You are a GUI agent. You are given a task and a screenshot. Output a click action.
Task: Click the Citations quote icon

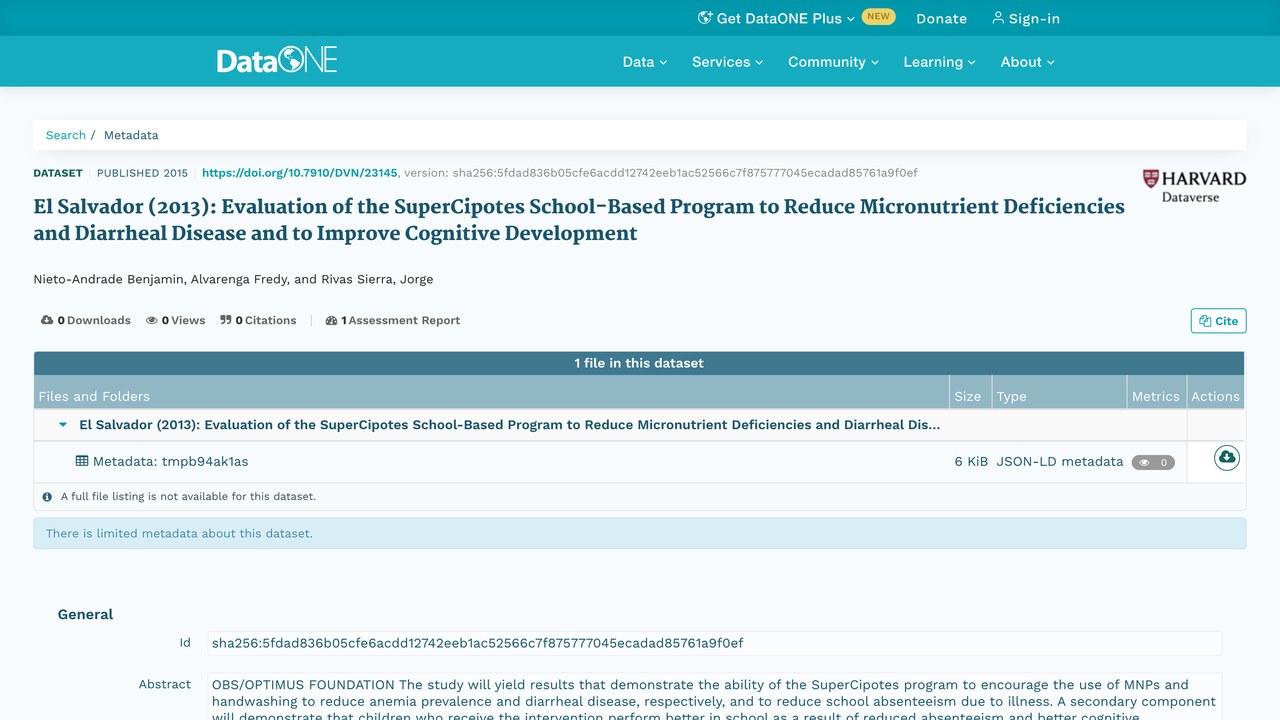tap(226, 320)
